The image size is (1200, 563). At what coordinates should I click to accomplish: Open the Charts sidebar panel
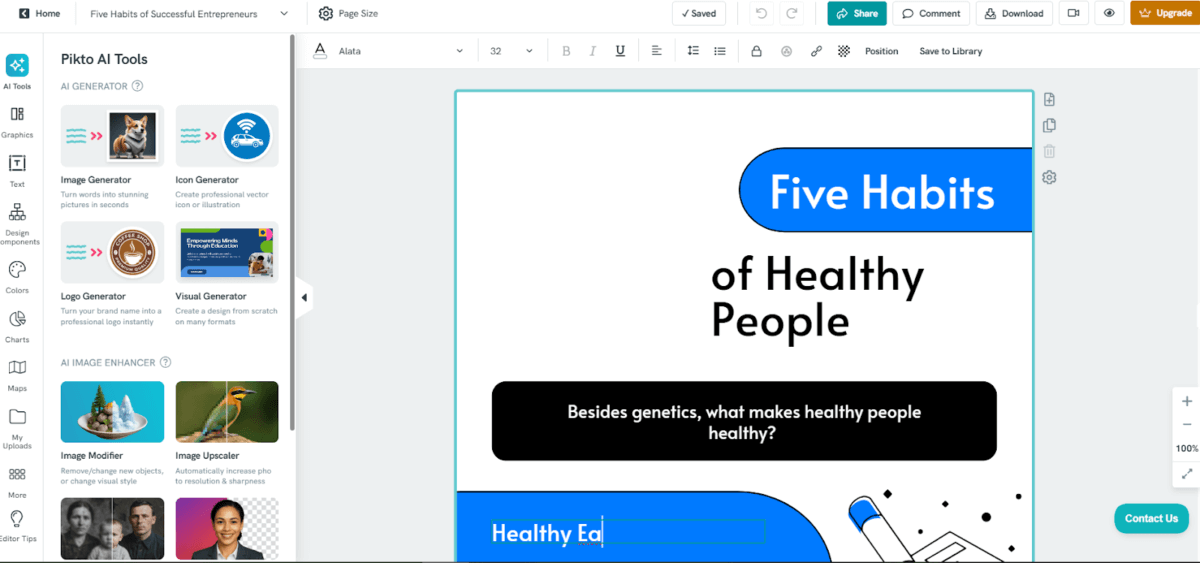point(17,326)
